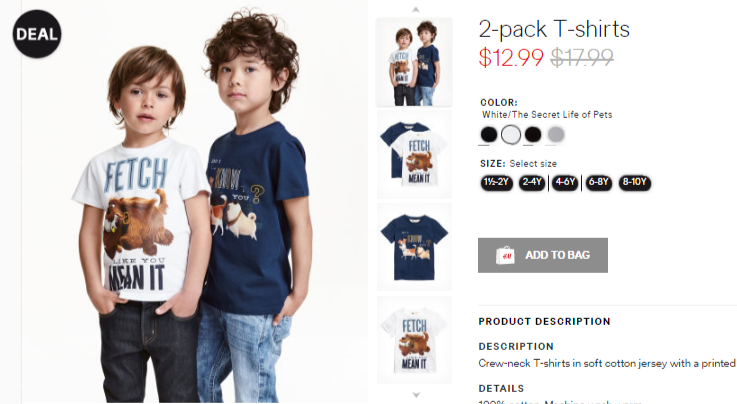Select the first black color swatch
Image resolution: width=737 pixels, height=404 pixels.
489,134
